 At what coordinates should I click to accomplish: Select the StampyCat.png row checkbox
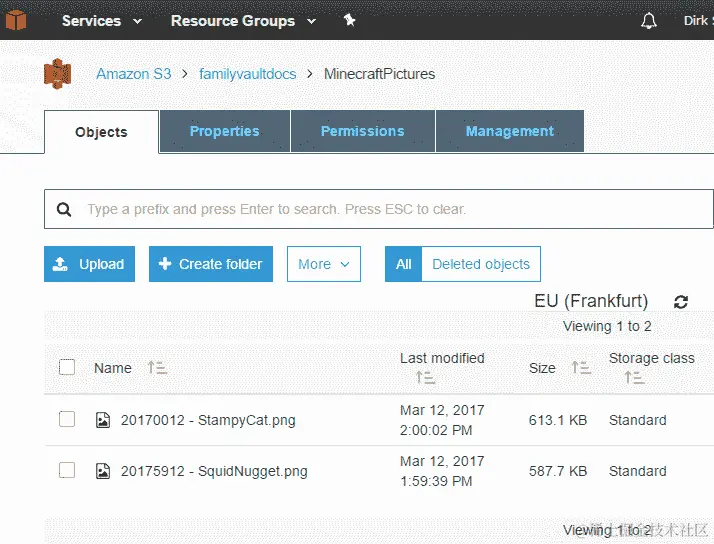(x=67, y=419)
